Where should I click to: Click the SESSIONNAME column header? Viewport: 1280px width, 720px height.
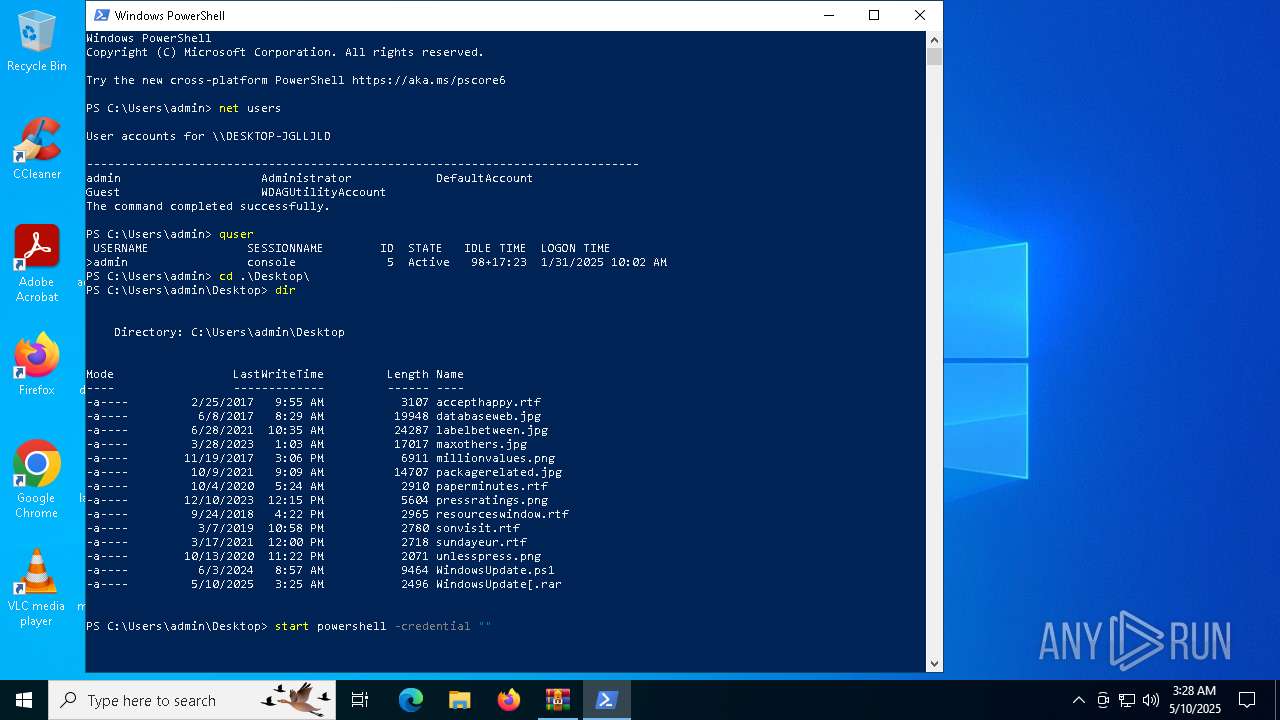point(285,248)
